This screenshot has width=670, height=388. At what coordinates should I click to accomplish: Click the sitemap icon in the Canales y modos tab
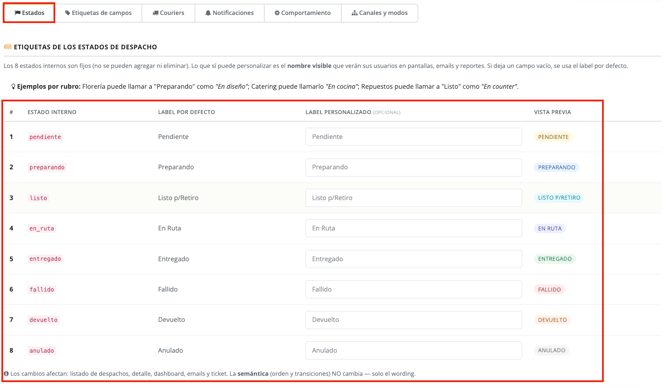[x=354, y=13]
